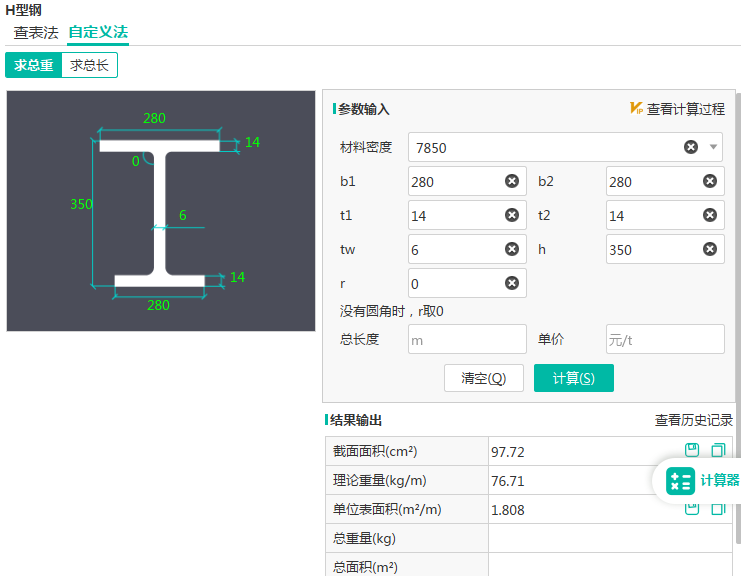741x576 pixels.
Task: Clear the tw value with its X icon
Action: (x=512, y=249)
